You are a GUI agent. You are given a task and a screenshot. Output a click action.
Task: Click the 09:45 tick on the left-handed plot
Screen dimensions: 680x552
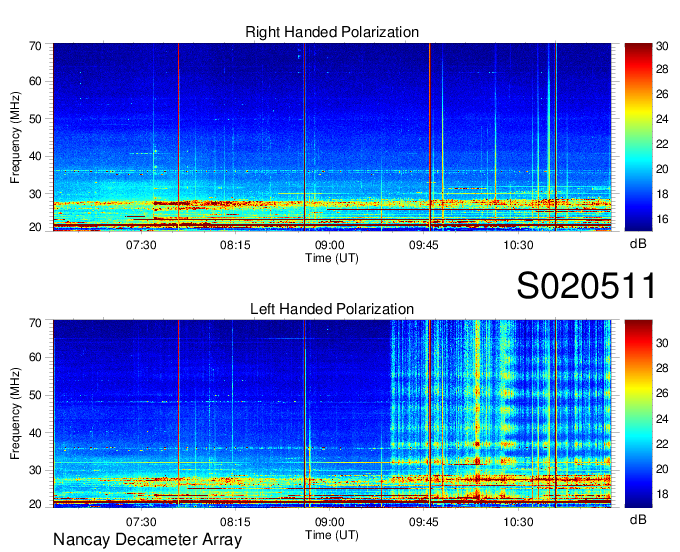[424, 522]
